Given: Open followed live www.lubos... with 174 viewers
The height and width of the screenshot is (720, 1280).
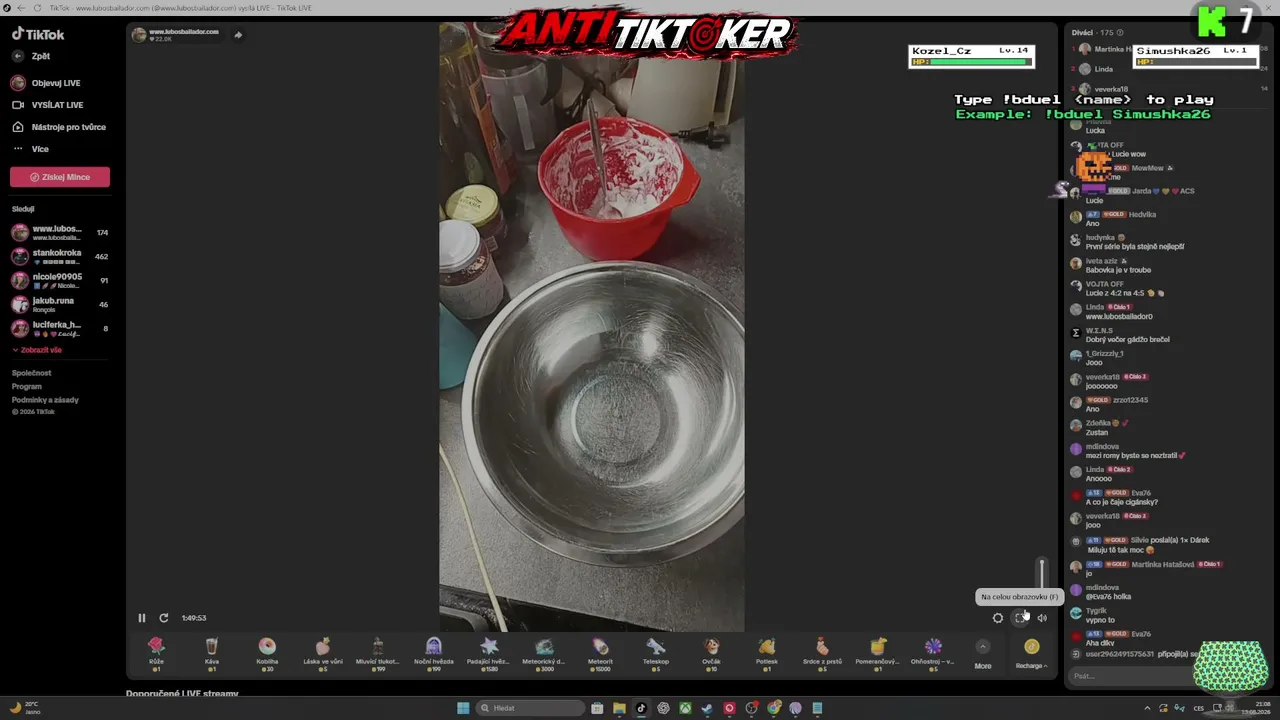Looking at the screenshot, I should [60, 233].
